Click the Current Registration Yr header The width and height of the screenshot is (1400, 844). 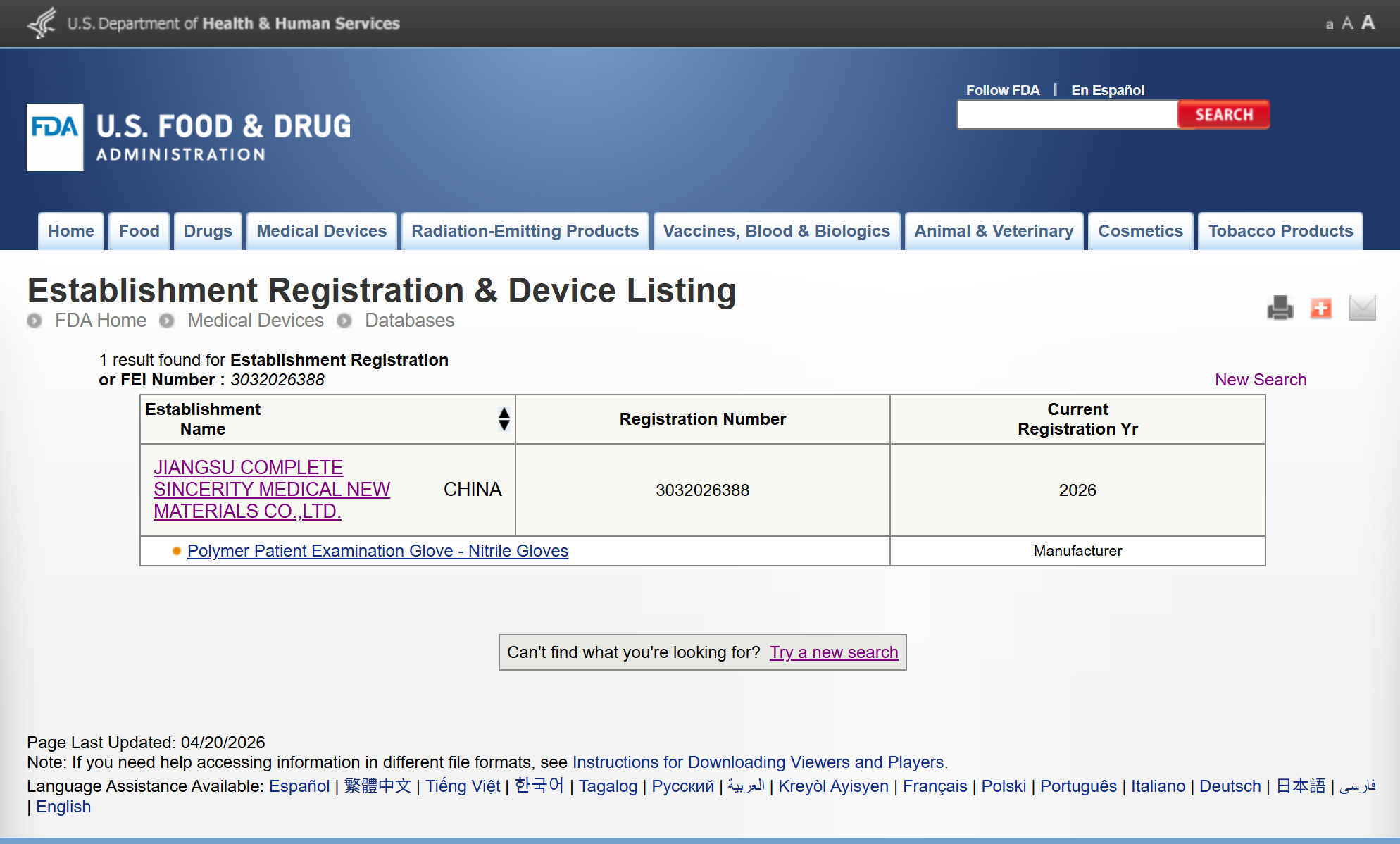[x=1077, y=419]
